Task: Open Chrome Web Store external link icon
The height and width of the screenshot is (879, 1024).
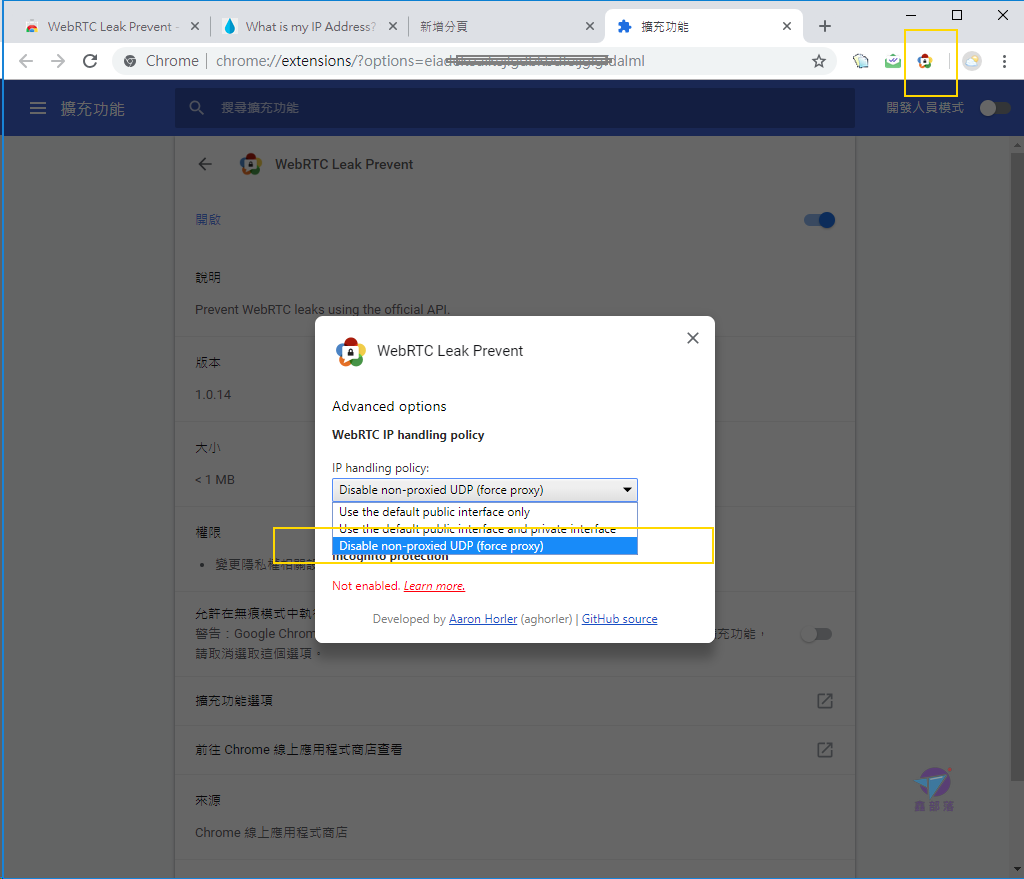Action: click(825, 750)
